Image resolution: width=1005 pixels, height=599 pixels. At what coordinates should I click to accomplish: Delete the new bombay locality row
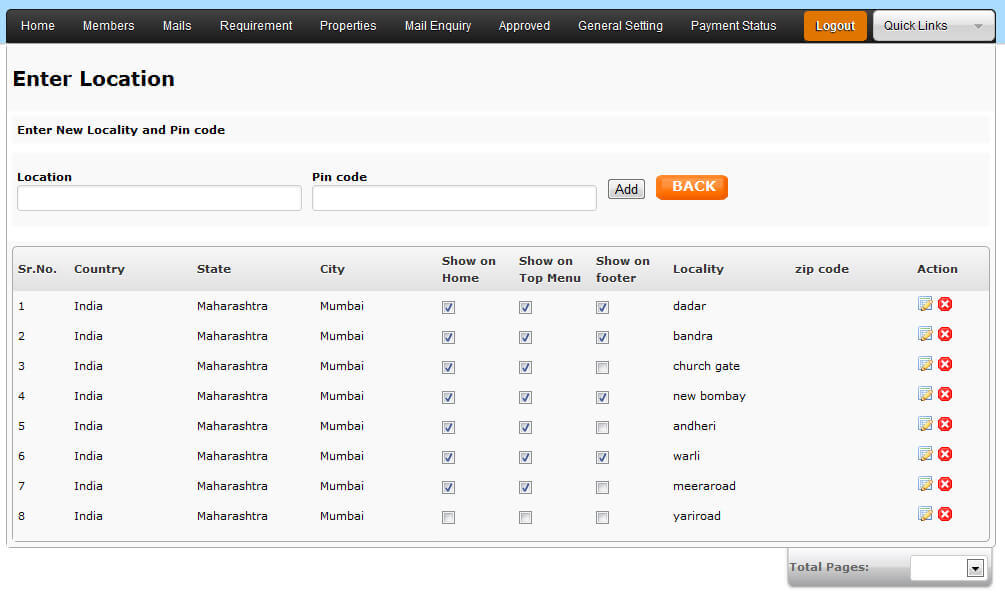(945, 394)
